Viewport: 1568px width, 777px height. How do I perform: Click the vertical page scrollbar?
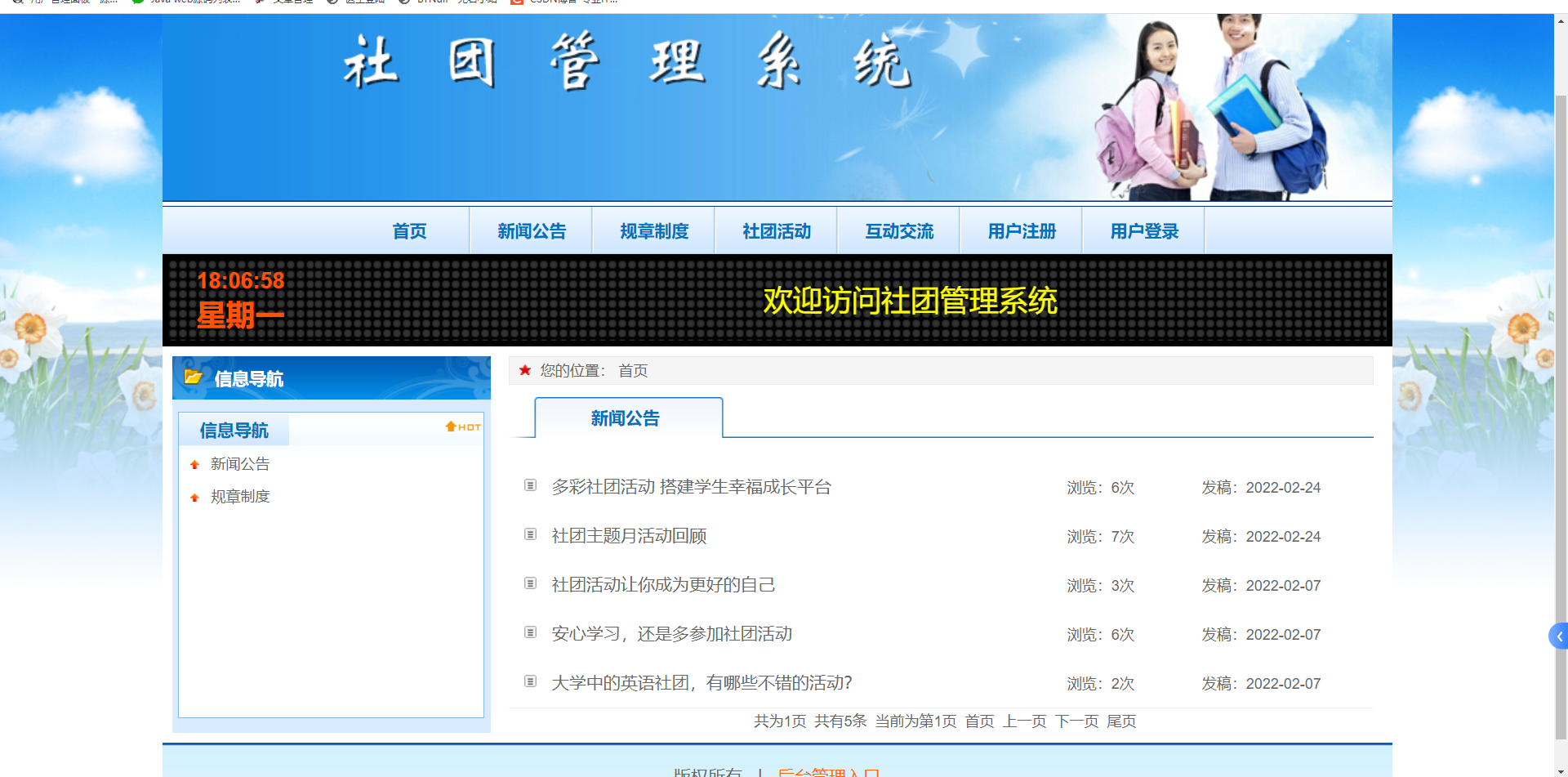click(x=1561, y=417)
